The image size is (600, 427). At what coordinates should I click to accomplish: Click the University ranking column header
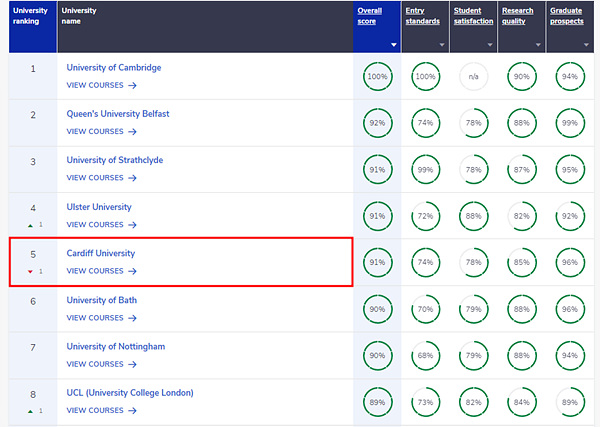pos(33,27)
